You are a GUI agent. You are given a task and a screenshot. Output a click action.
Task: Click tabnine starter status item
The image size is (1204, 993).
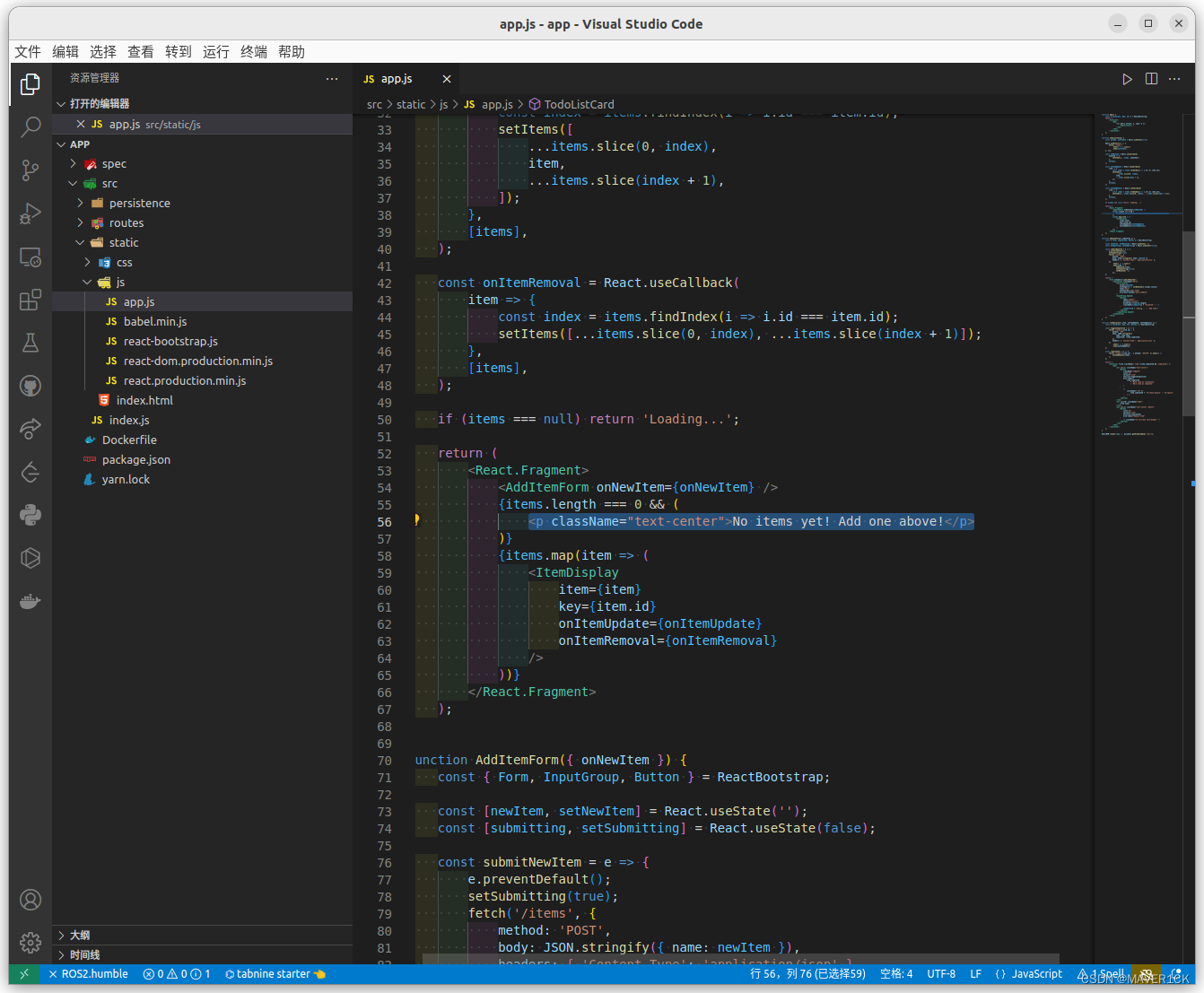pos(275,974)
